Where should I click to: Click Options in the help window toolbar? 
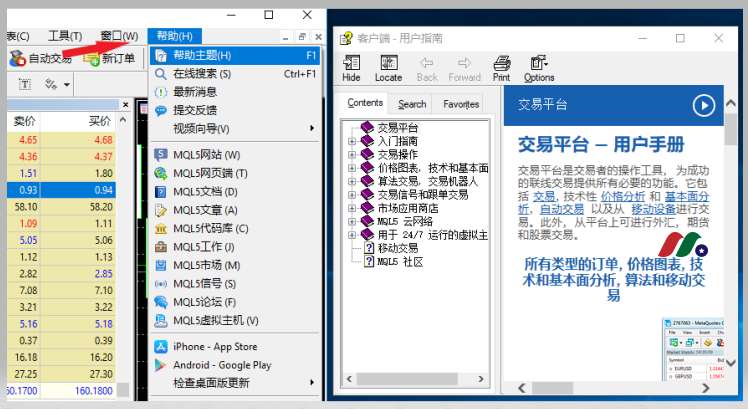pos(539,68)
